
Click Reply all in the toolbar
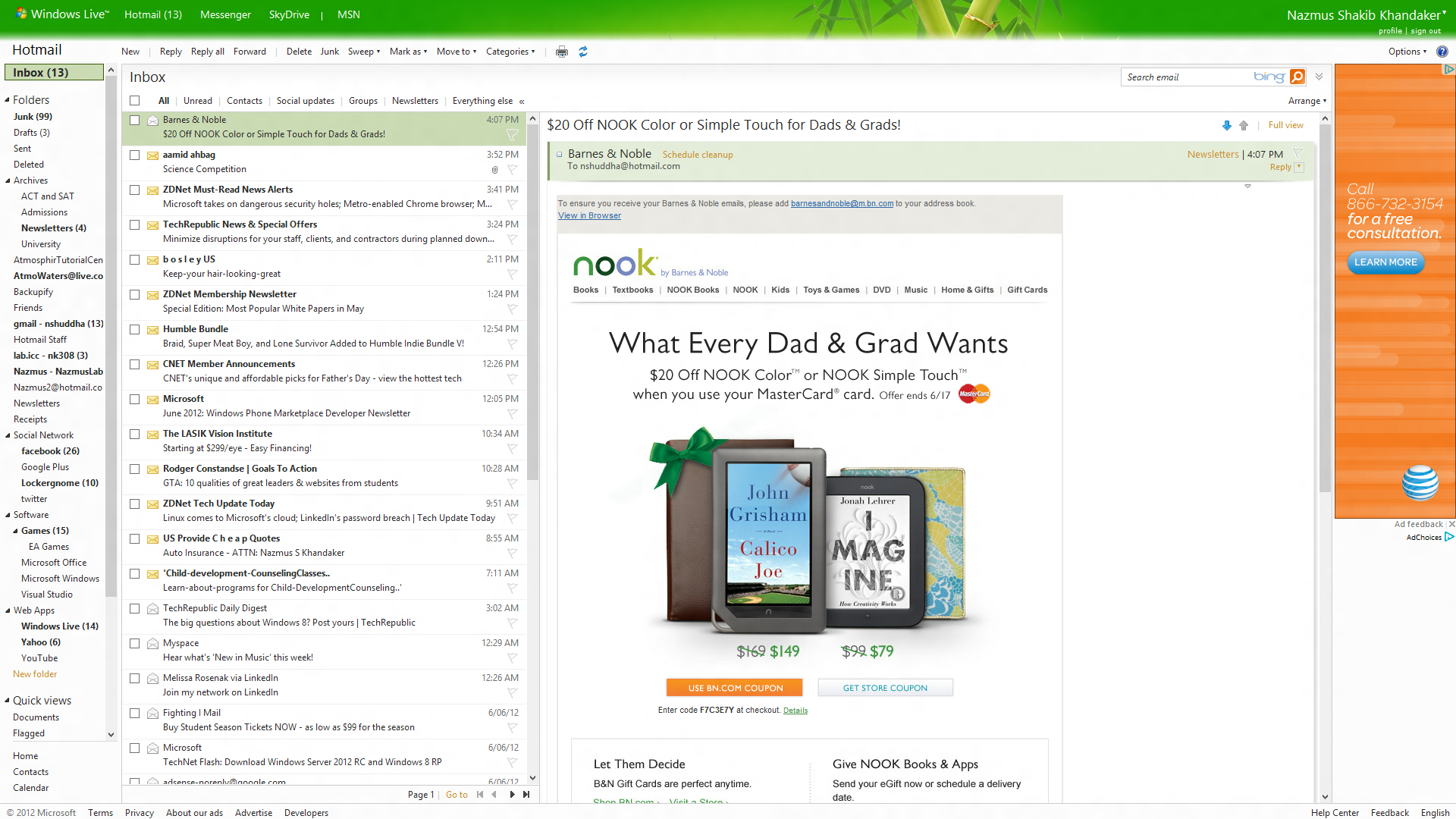click(208, 52)
